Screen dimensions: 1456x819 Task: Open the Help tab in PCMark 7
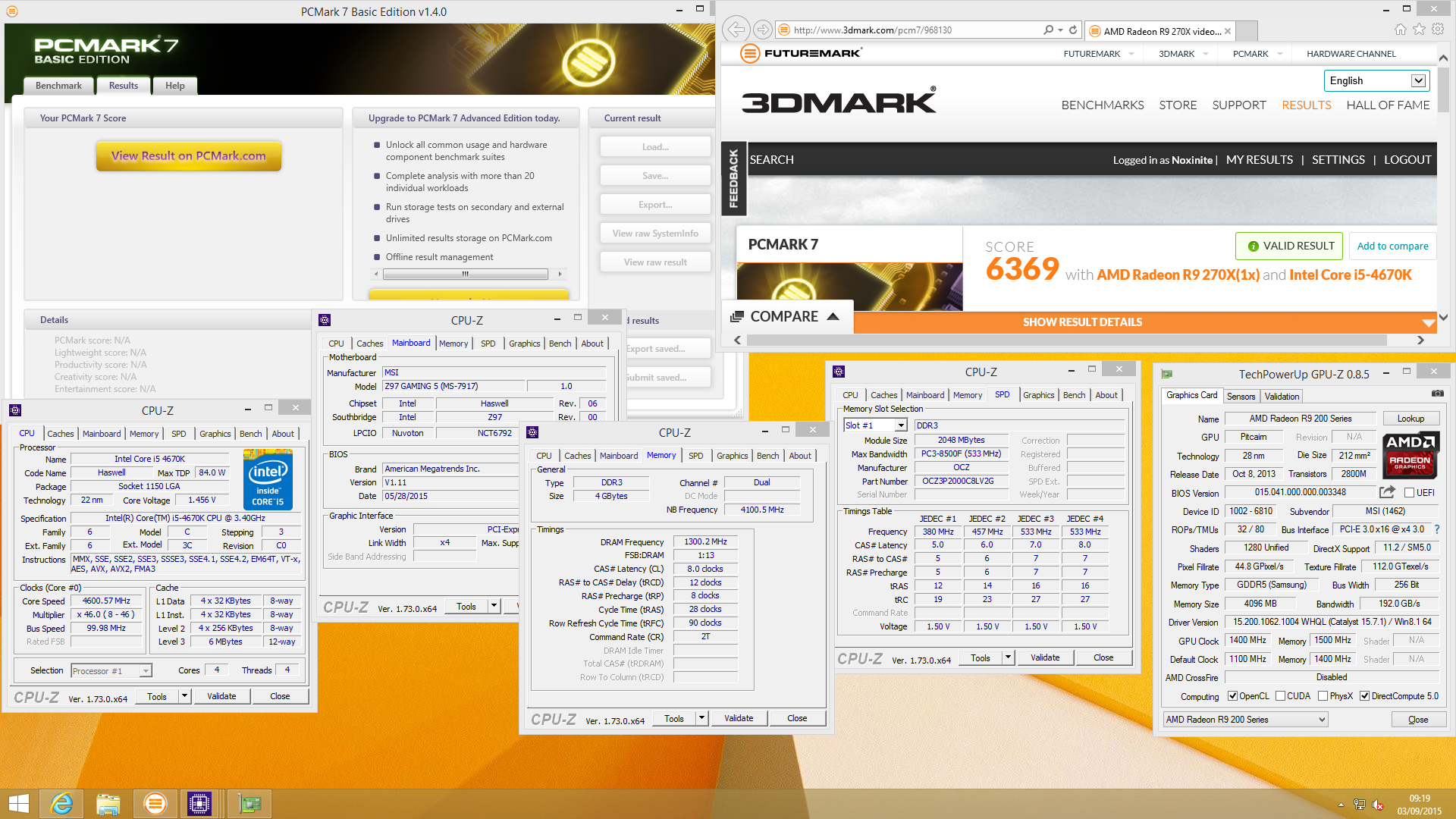click(x=175, y=86)
